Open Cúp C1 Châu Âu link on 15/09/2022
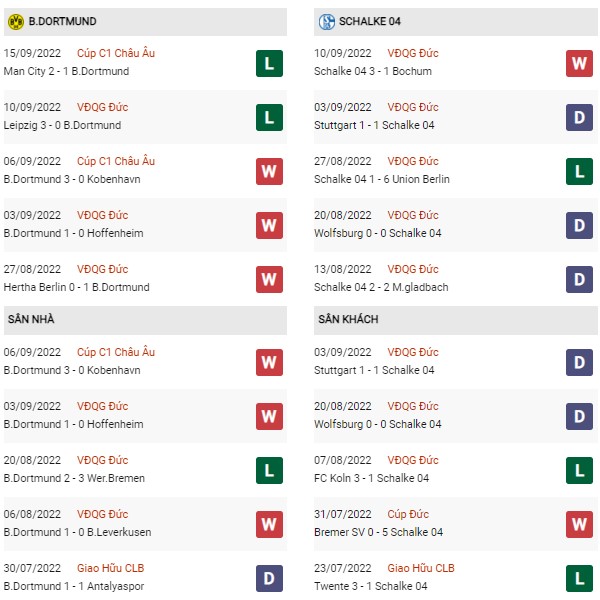This screenshot has height=600, width=600. point(116,53)
